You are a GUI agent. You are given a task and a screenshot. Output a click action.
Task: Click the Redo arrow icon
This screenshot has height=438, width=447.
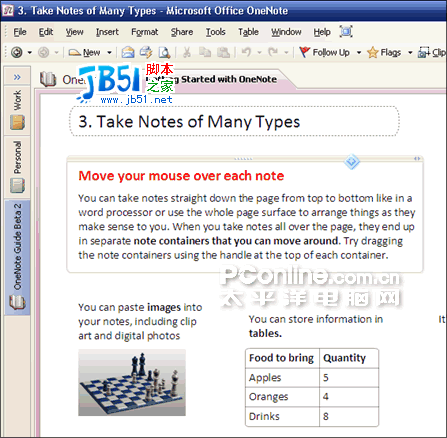(273, 52)
